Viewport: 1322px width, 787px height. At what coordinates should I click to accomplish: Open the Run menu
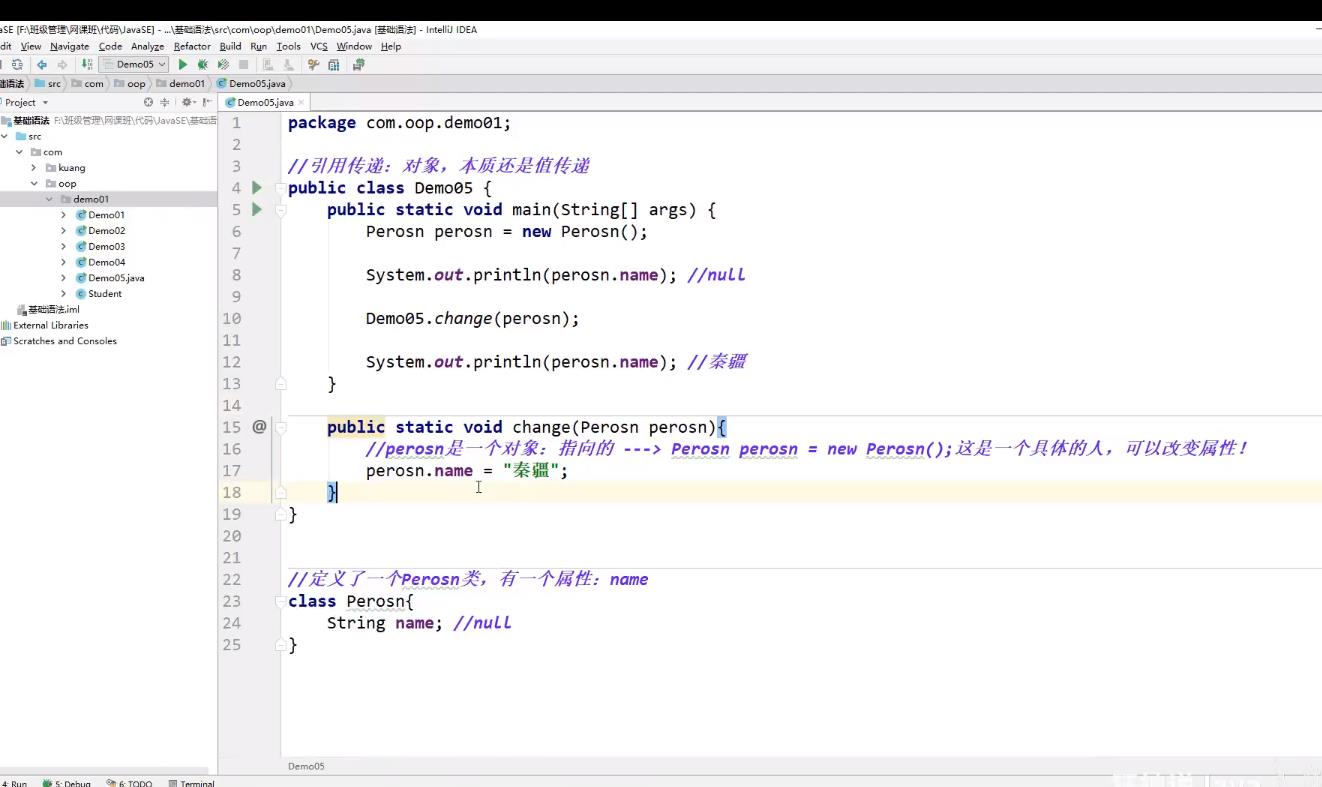(258, 46)
